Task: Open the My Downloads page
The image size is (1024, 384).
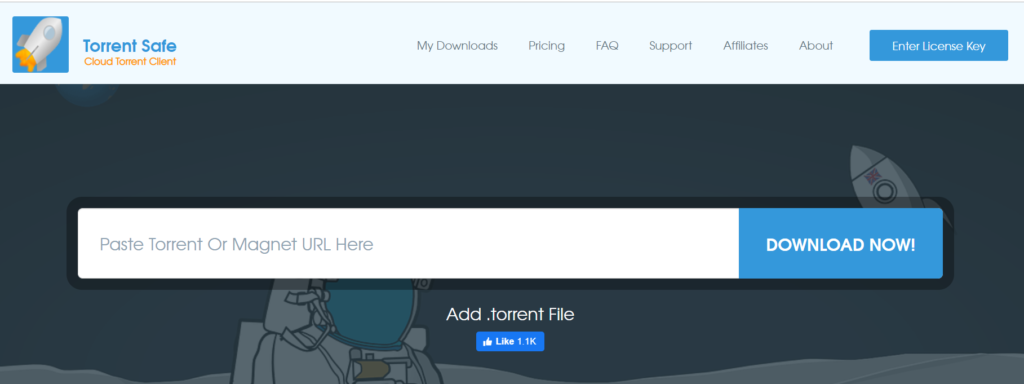Action: 457,46
